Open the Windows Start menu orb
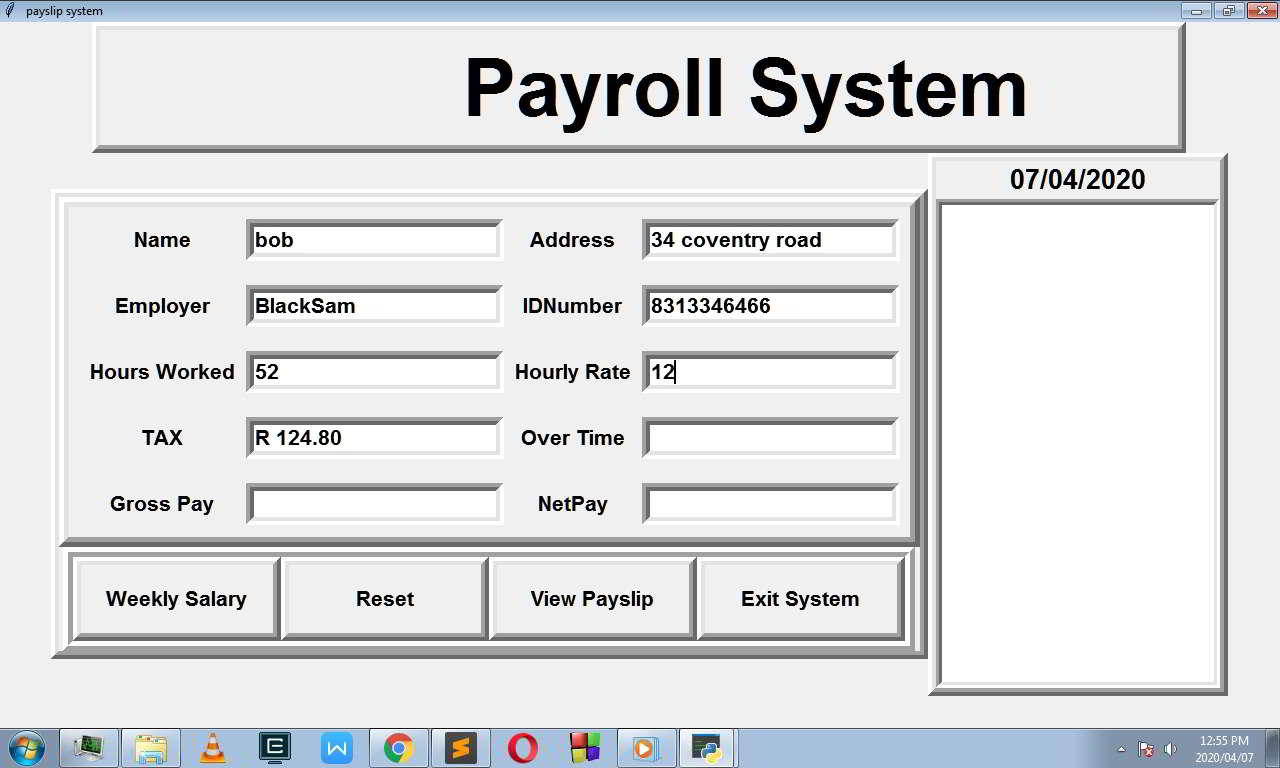The width and height of the screenshot is (1280, 768). point(27,748)
